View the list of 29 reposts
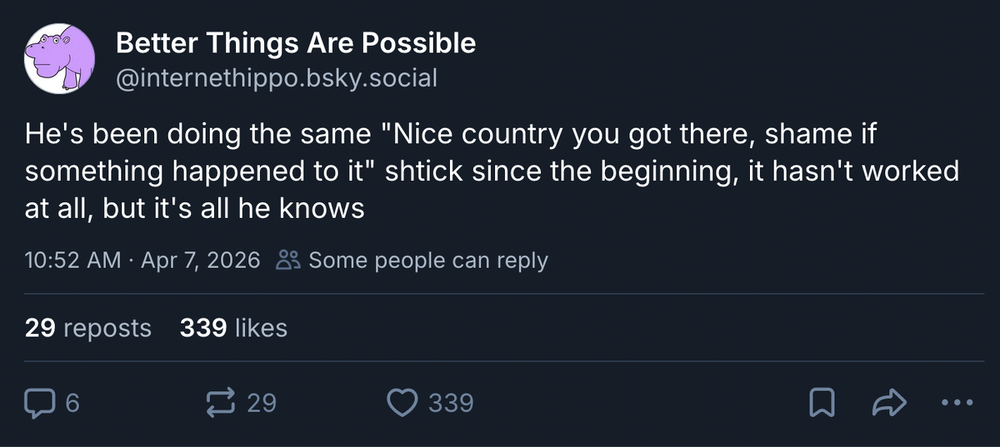Screen dimensions: 1000x447 pyautogui.click(x=88, y=328)
